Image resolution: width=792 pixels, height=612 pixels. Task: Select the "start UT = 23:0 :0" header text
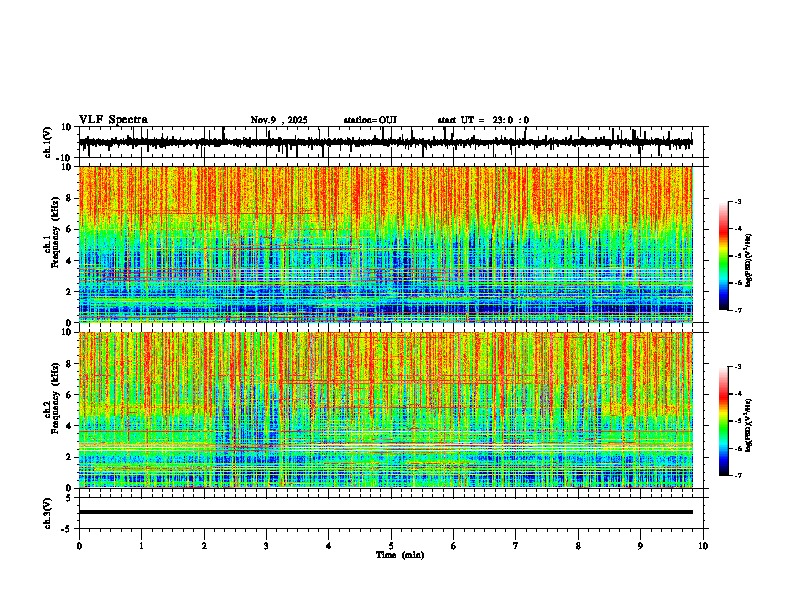(483, 120)
